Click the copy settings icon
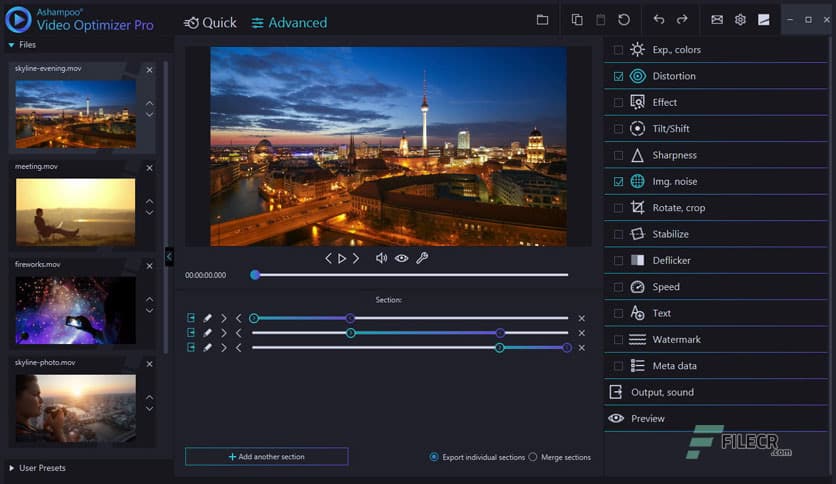Screen dimensions: 836x484 pyautogui.click(x=577, y=20)
